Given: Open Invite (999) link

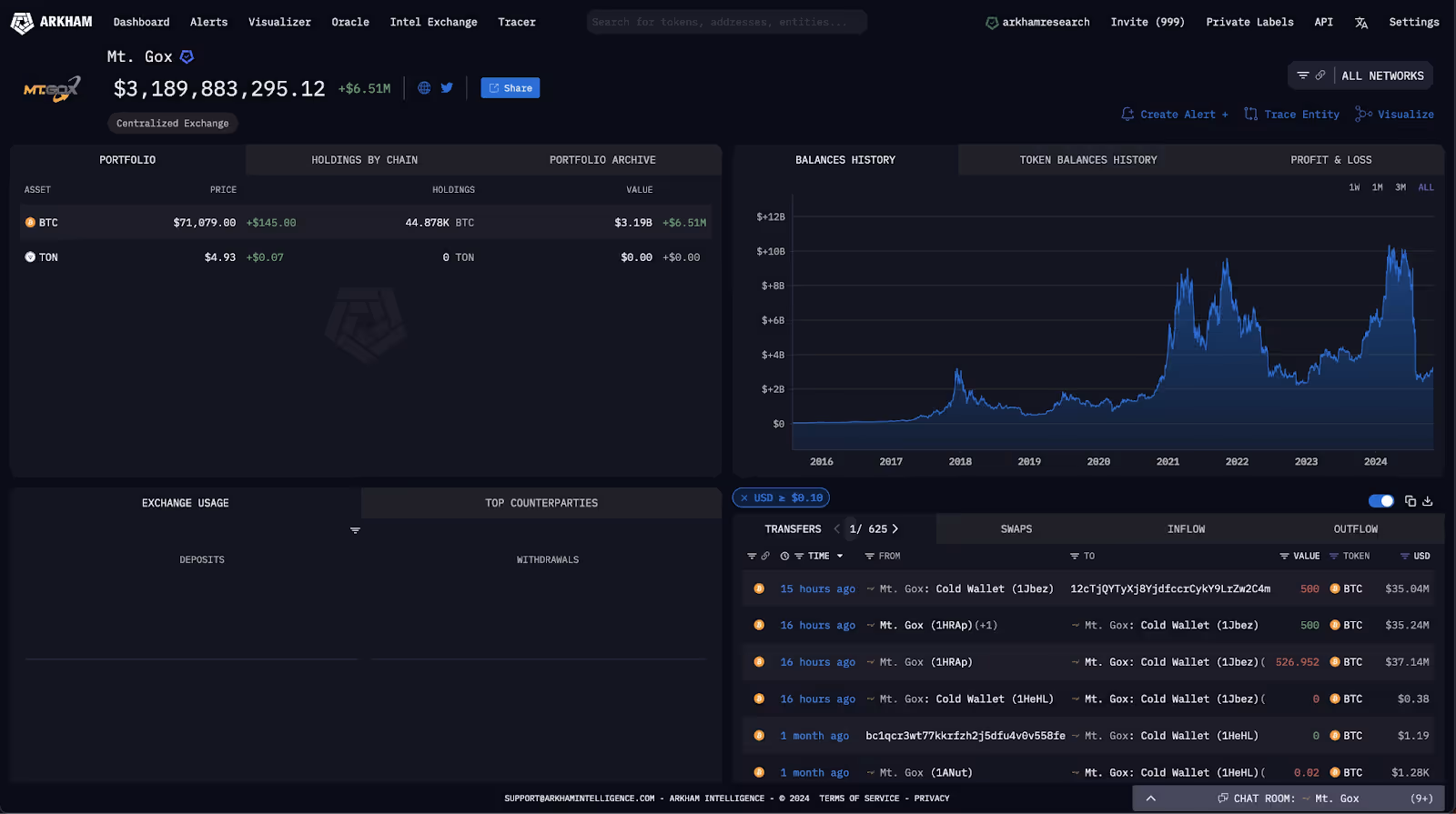Looking at the screenshot, I should tap(1148, 22).
